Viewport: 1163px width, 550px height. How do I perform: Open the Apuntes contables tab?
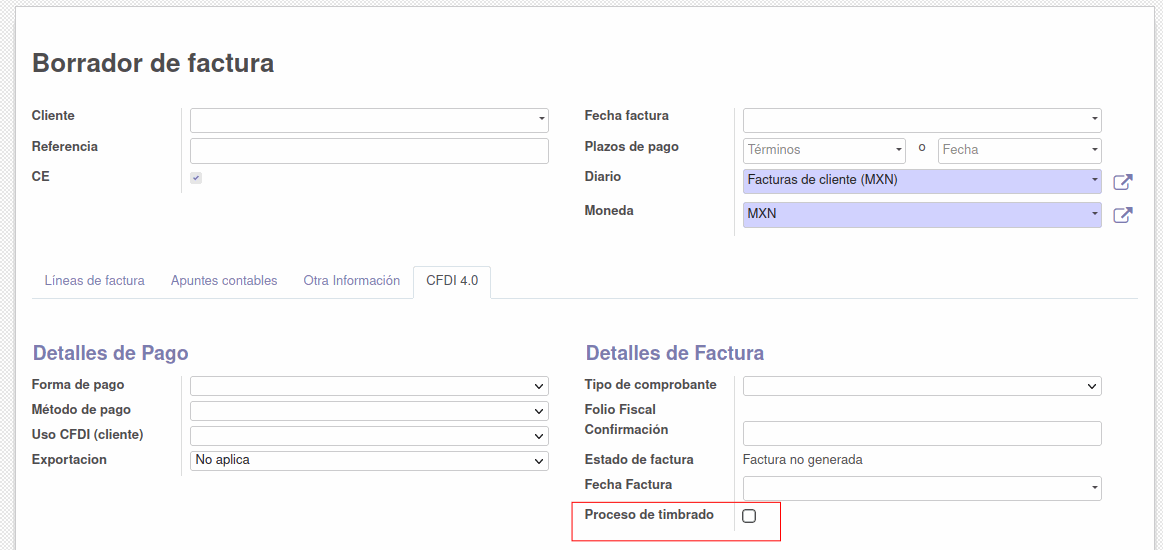point(224,281)
